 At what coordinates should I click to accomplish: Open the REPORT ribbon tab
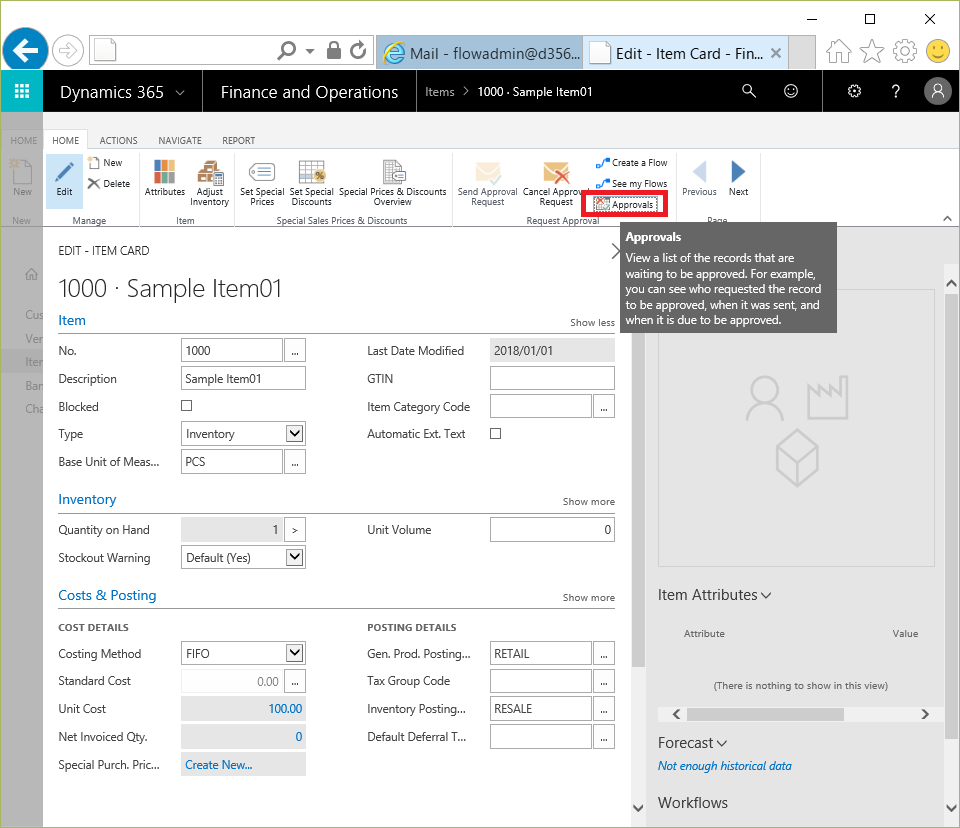point(239,141)
